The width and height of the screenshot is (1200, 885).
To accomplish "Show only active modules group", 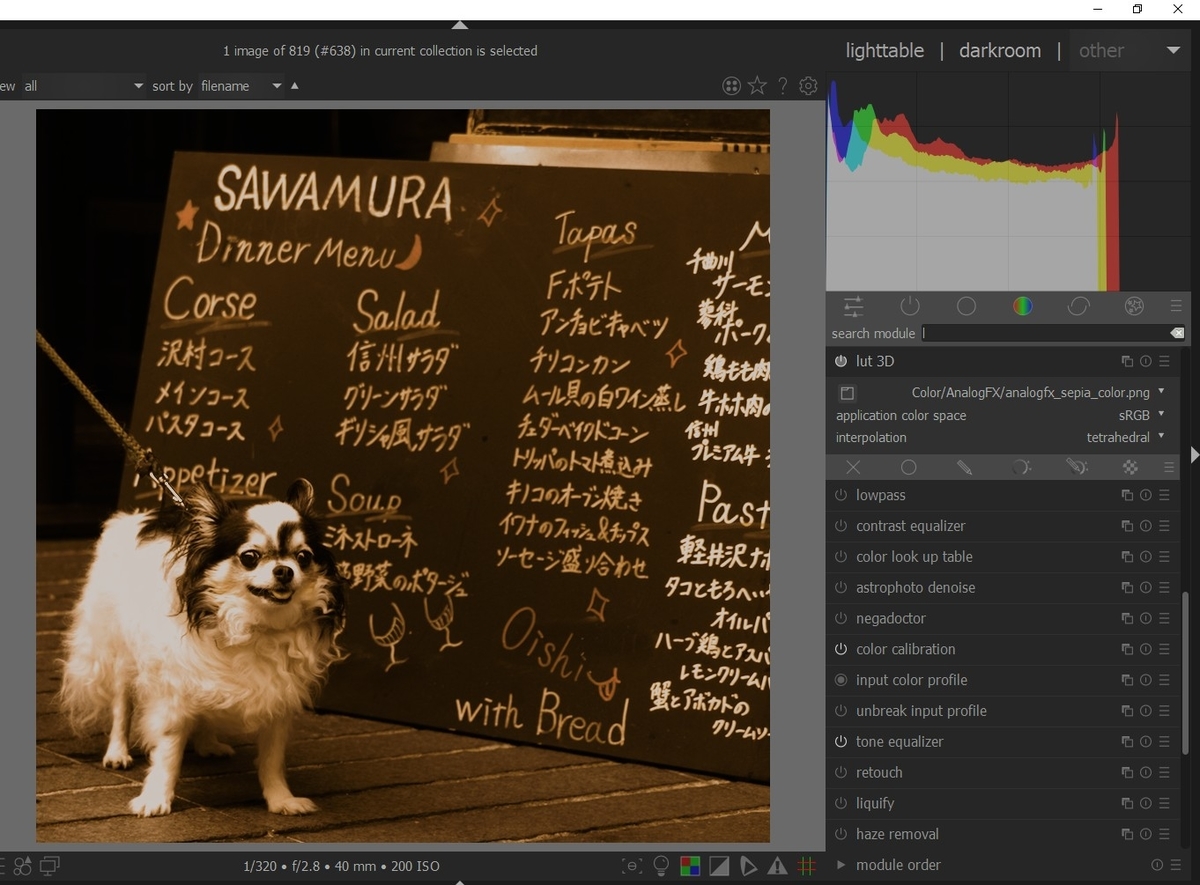I will pyautogui.click(x=909, y=307).
